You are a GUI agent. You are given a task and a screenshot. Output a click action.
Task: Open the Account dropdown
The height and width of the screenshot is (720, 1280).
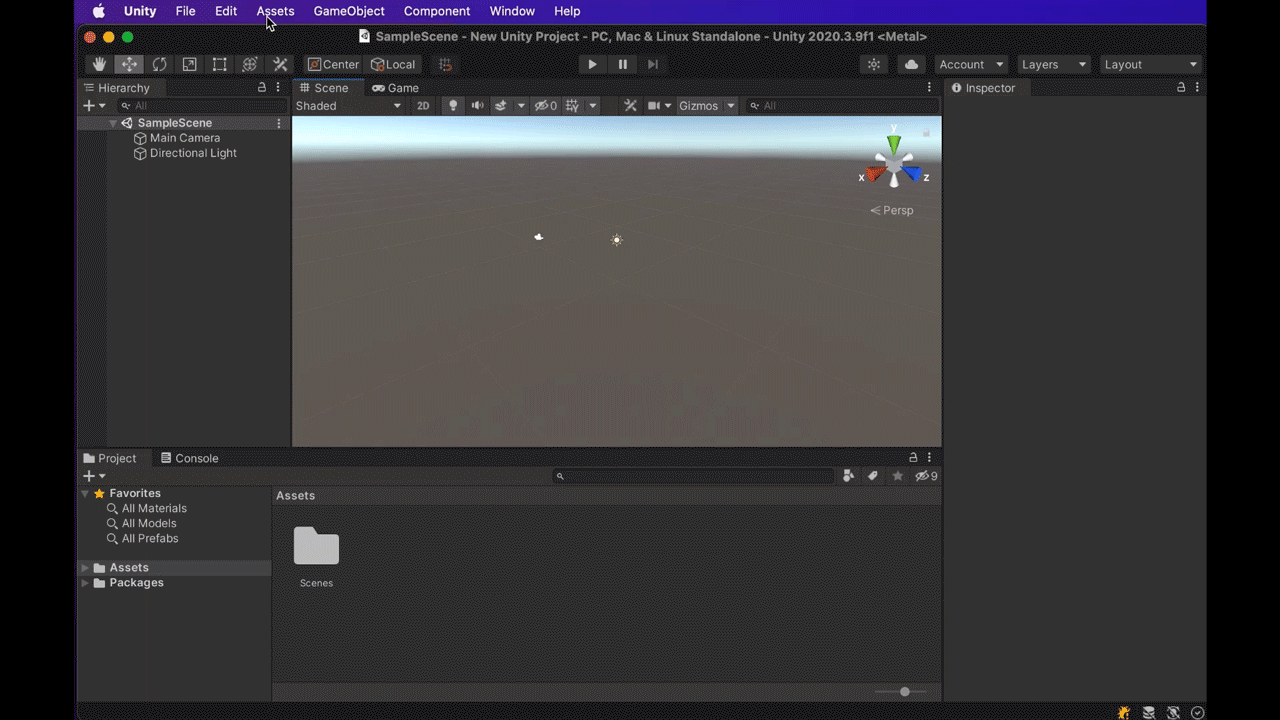click(x=971, y=64)
